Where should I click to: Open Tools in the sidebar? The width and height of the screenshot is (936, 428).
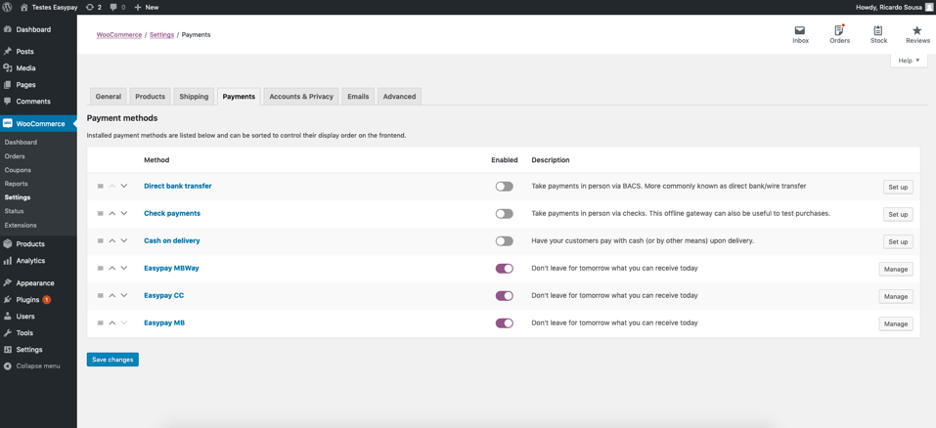click(x=38, y=333)
